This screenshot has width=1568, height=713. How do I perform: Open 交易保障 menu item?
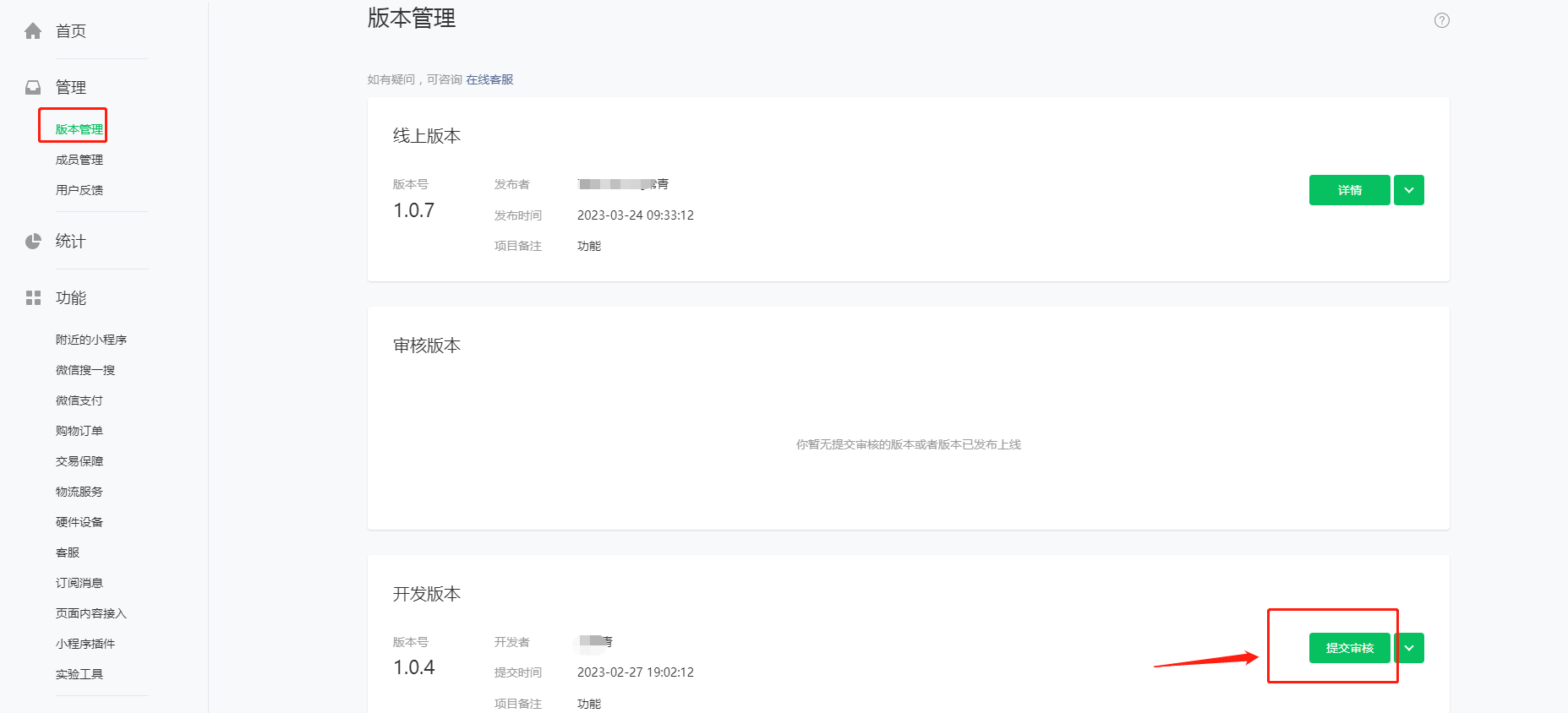79,461
